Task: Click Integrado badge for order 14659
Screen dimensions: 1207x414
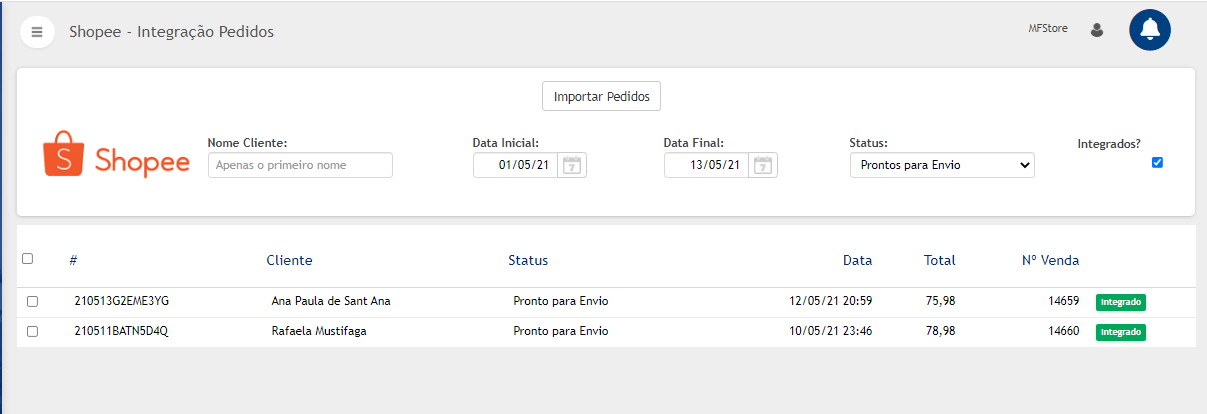Action: pos(1121,301)
